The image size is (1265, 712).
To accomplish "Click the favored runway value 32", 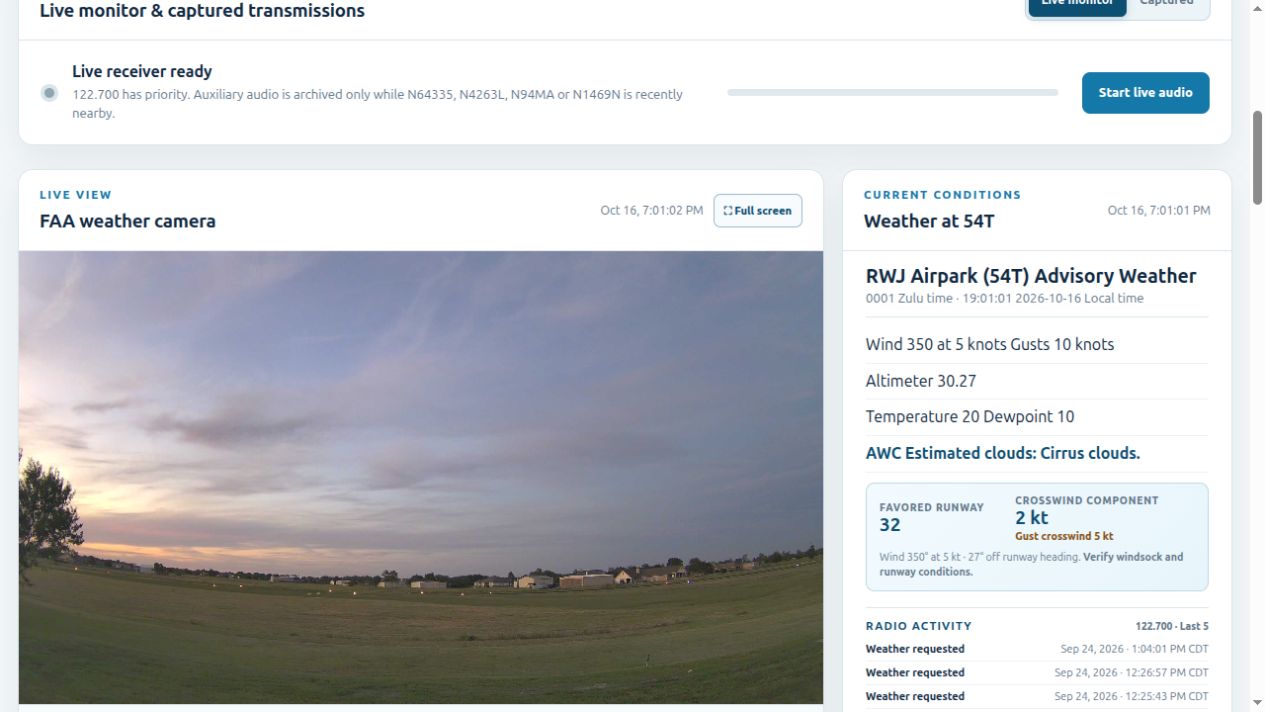I will click(890, 525).
